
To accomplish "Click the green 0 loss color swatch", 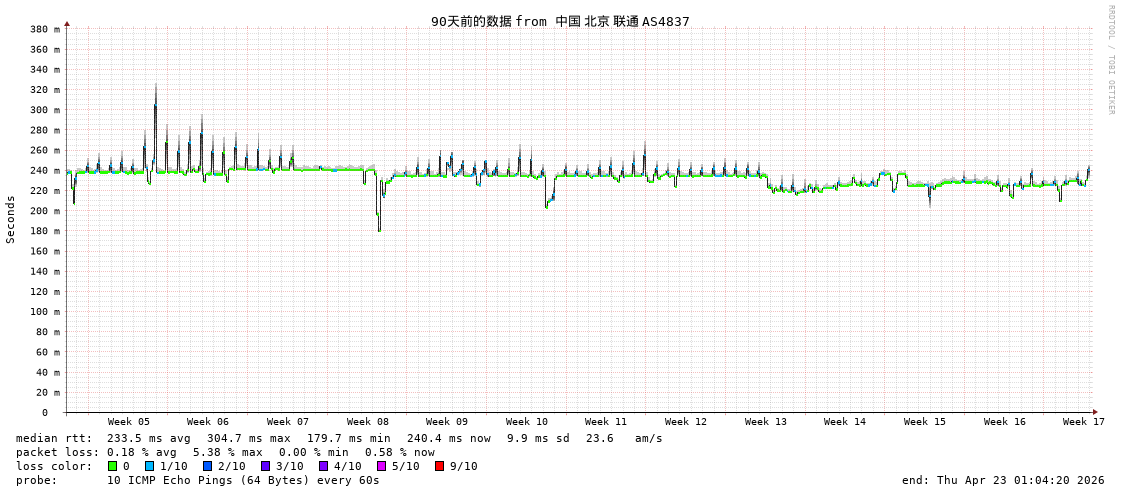I will tap(113, 466).
